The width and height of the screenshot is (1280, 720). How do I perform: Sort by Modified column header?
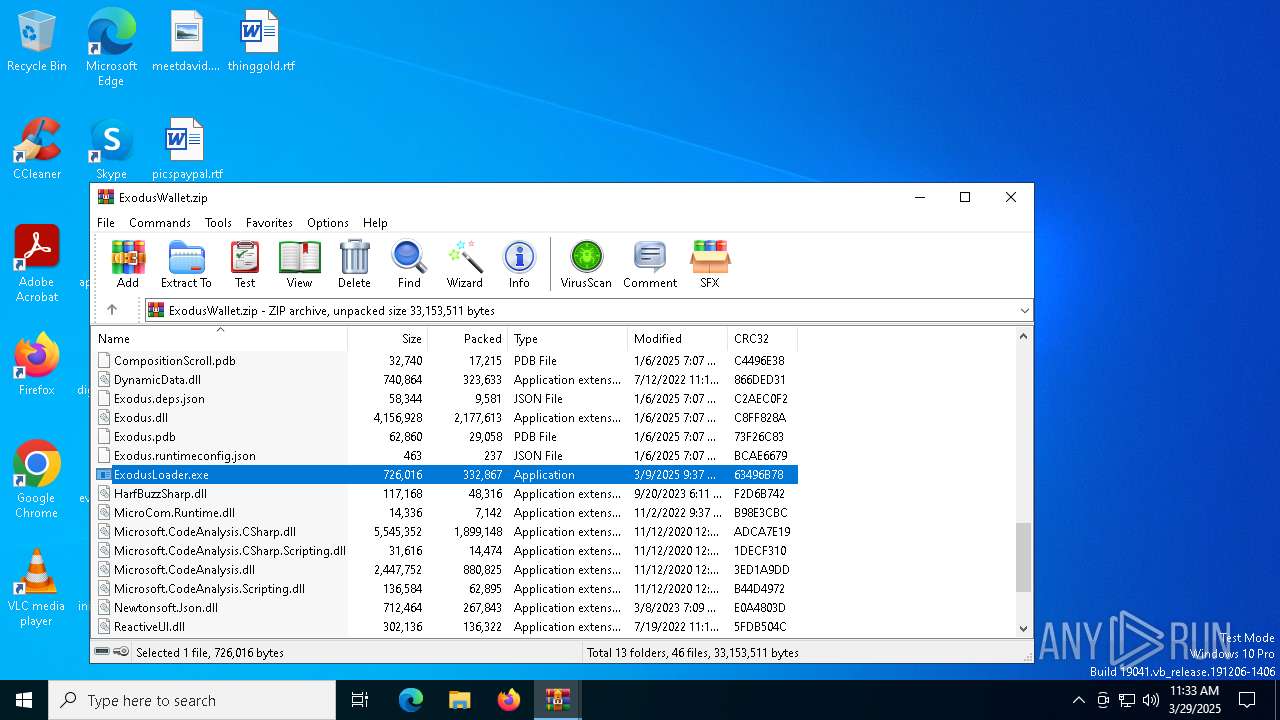click(x=678, y=339)
